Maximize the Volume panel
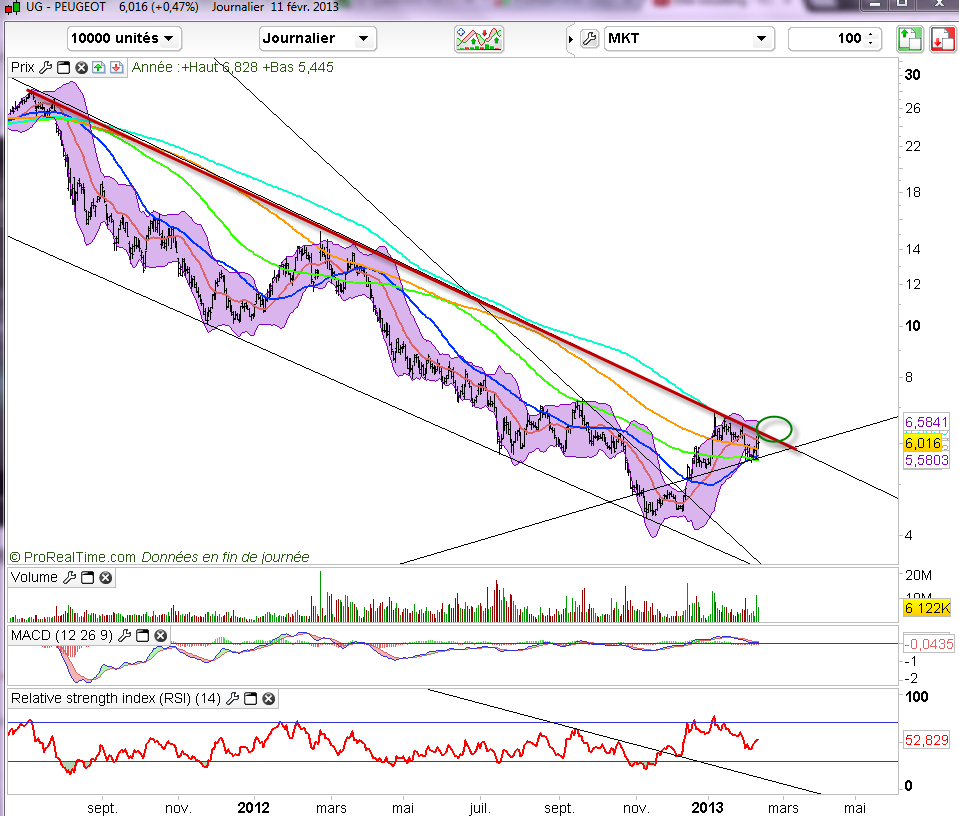 click(x=88, y=577)
